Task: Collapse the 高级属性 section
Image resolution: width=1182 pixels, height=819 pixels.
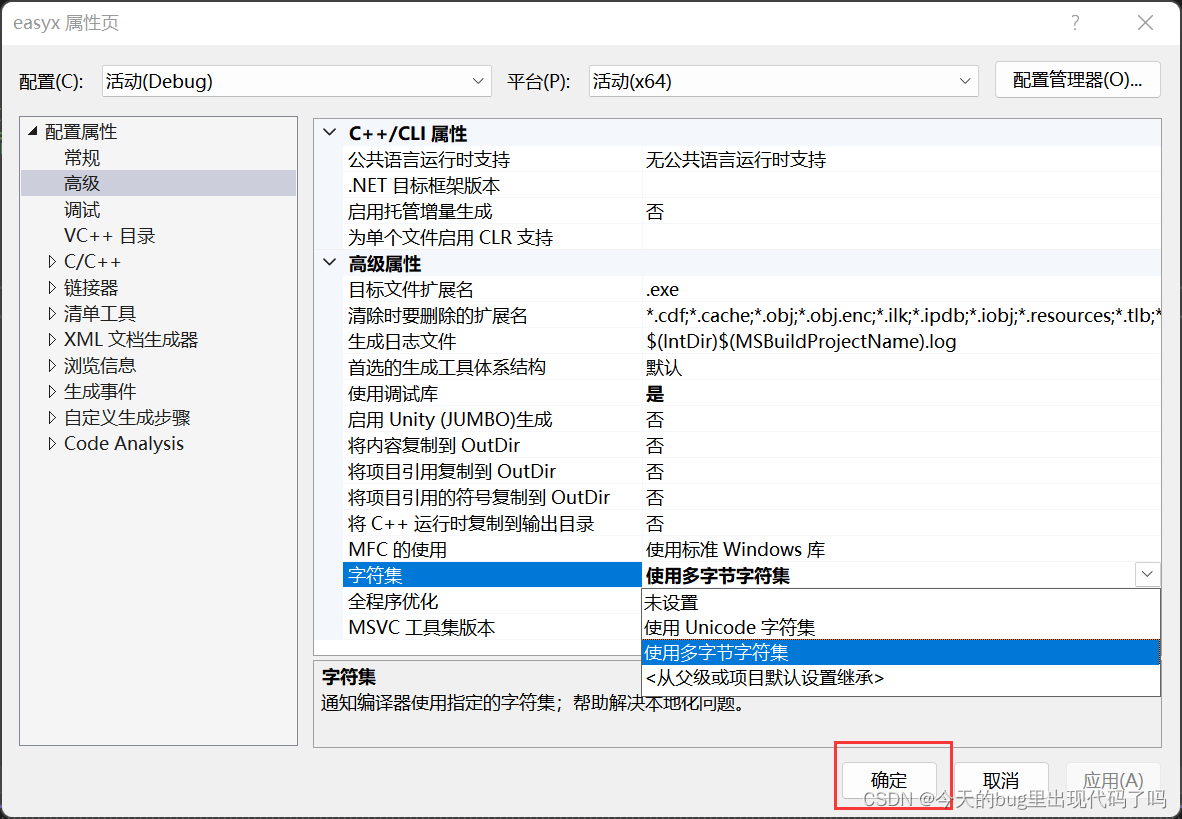Action: (330, 263)
